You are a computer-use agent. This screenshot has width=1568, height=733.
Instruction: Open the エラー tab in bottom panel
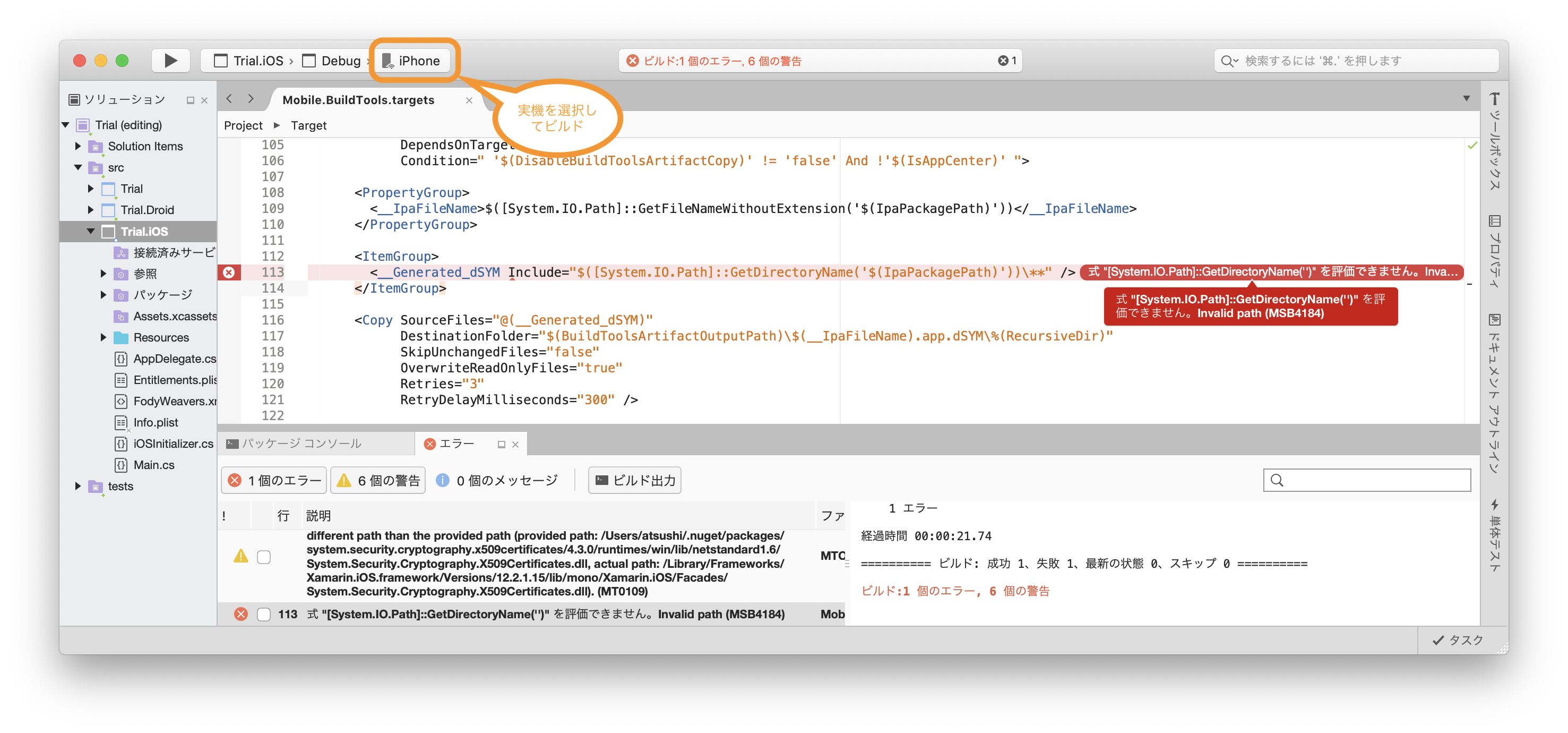[456, 443]
